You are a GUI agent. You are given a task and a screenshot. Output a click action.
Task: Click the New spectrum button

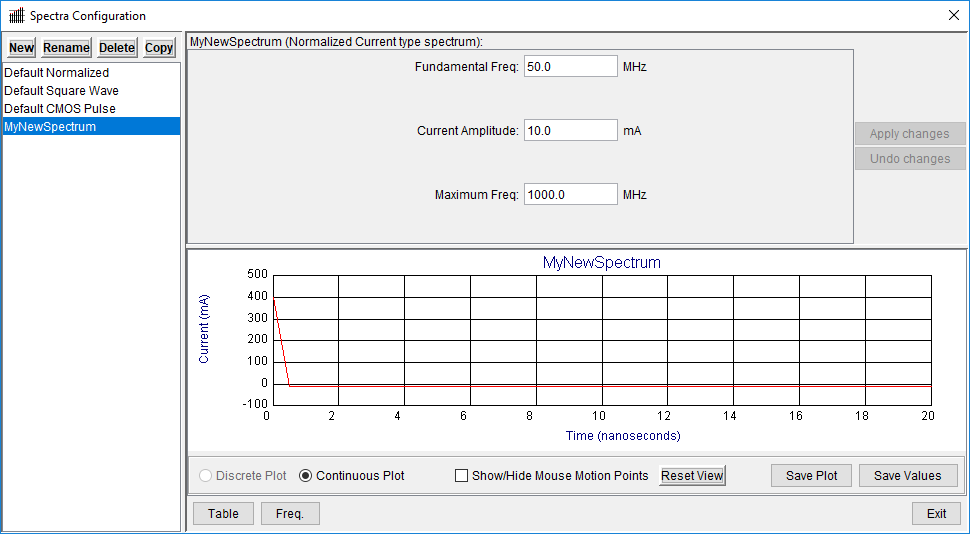[21, 48]
